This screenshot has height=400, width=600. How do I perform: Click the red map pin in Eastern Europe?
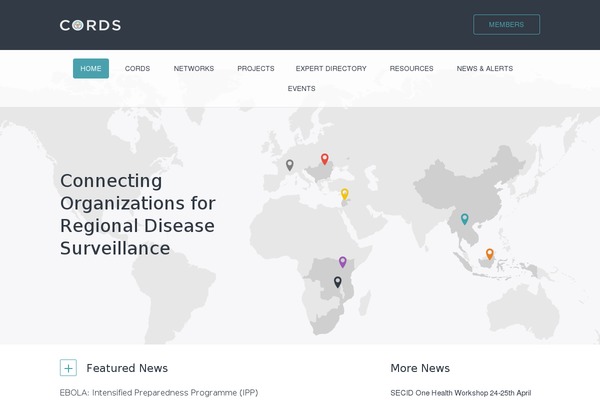tap(324, 159)
